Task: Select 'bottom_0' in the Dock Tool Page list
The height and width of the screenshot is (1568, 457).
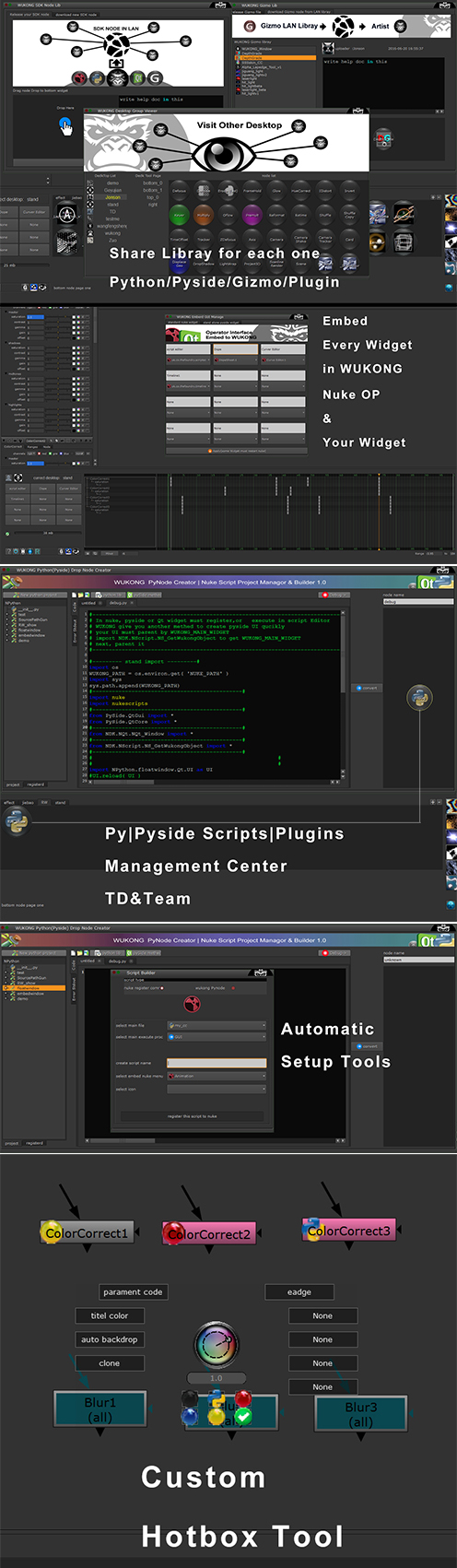Action: pos(152,183)
